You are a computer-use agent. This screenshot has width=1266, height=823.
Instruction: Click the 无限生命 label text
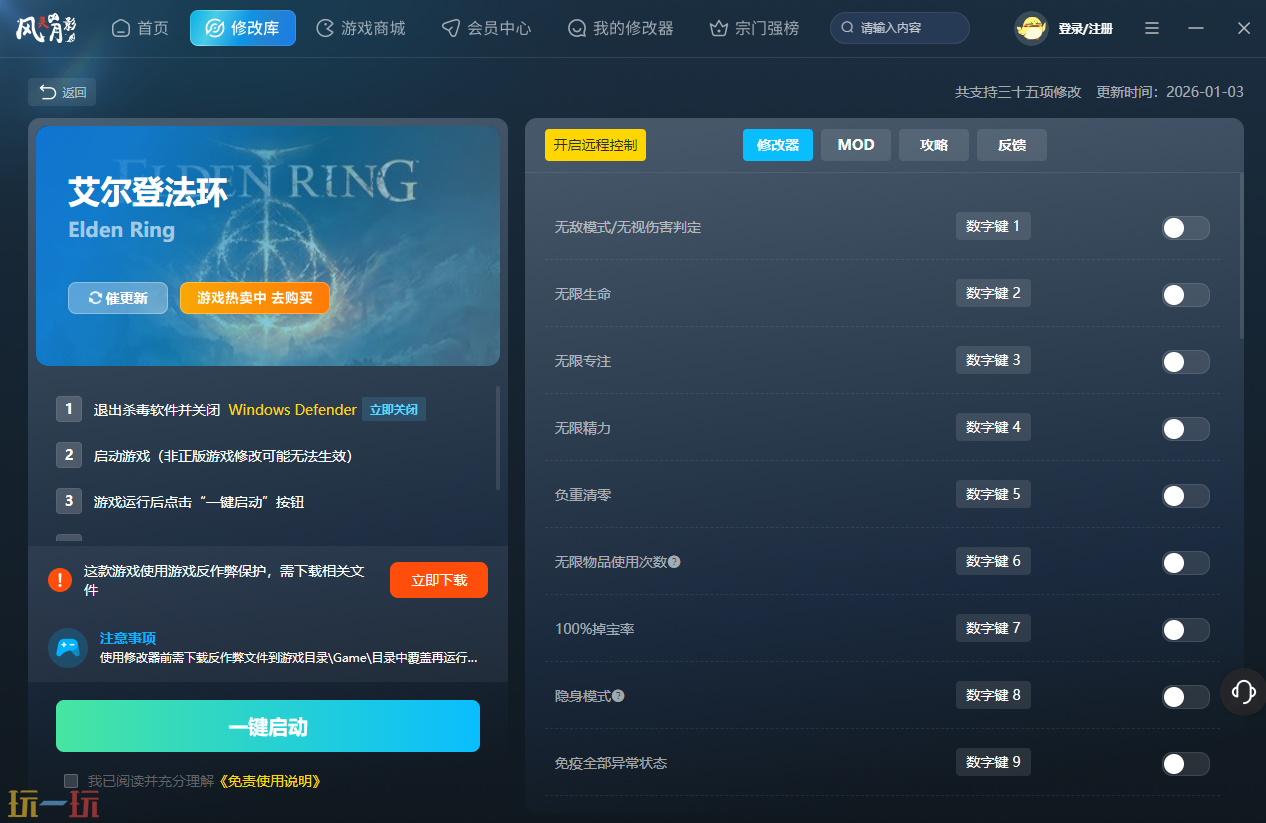[583, 295]
